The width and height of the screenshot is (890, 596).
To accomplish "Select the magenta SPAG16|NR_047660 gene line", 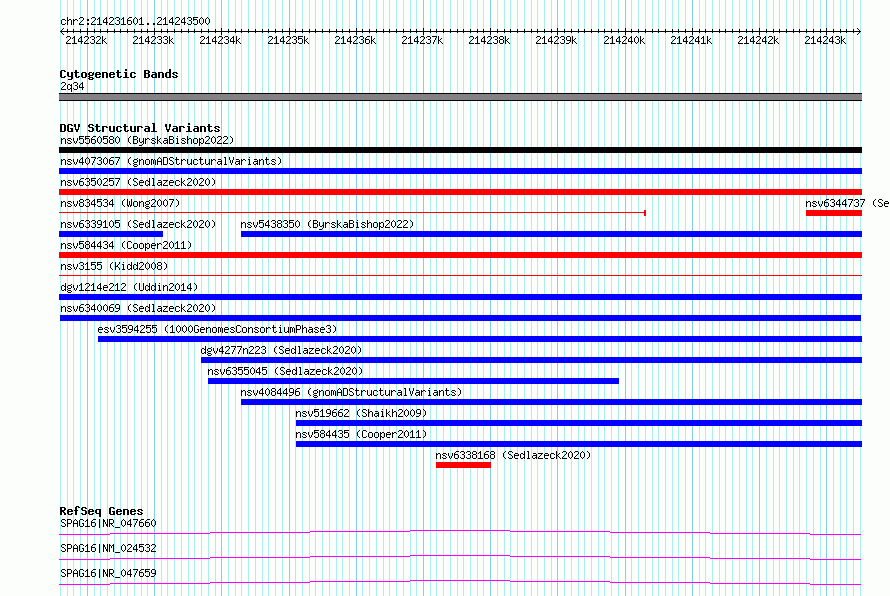I will point(460,532).
